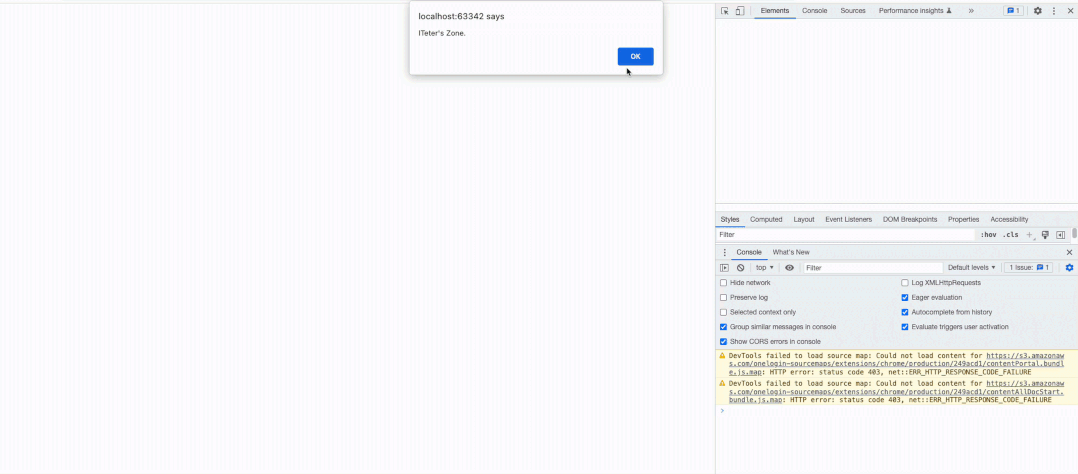Open the drawer three-dot menu

[724, 252]
